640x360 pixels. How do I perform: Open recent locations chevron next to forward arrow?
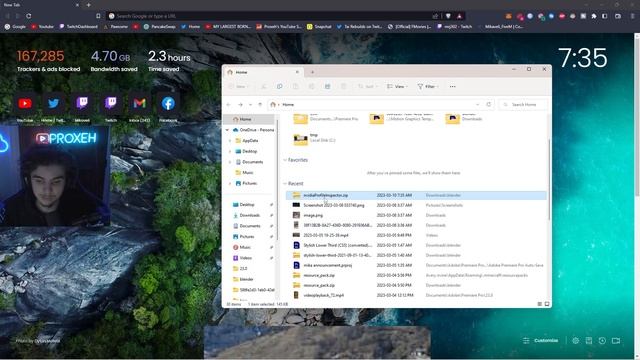[250, 105]
